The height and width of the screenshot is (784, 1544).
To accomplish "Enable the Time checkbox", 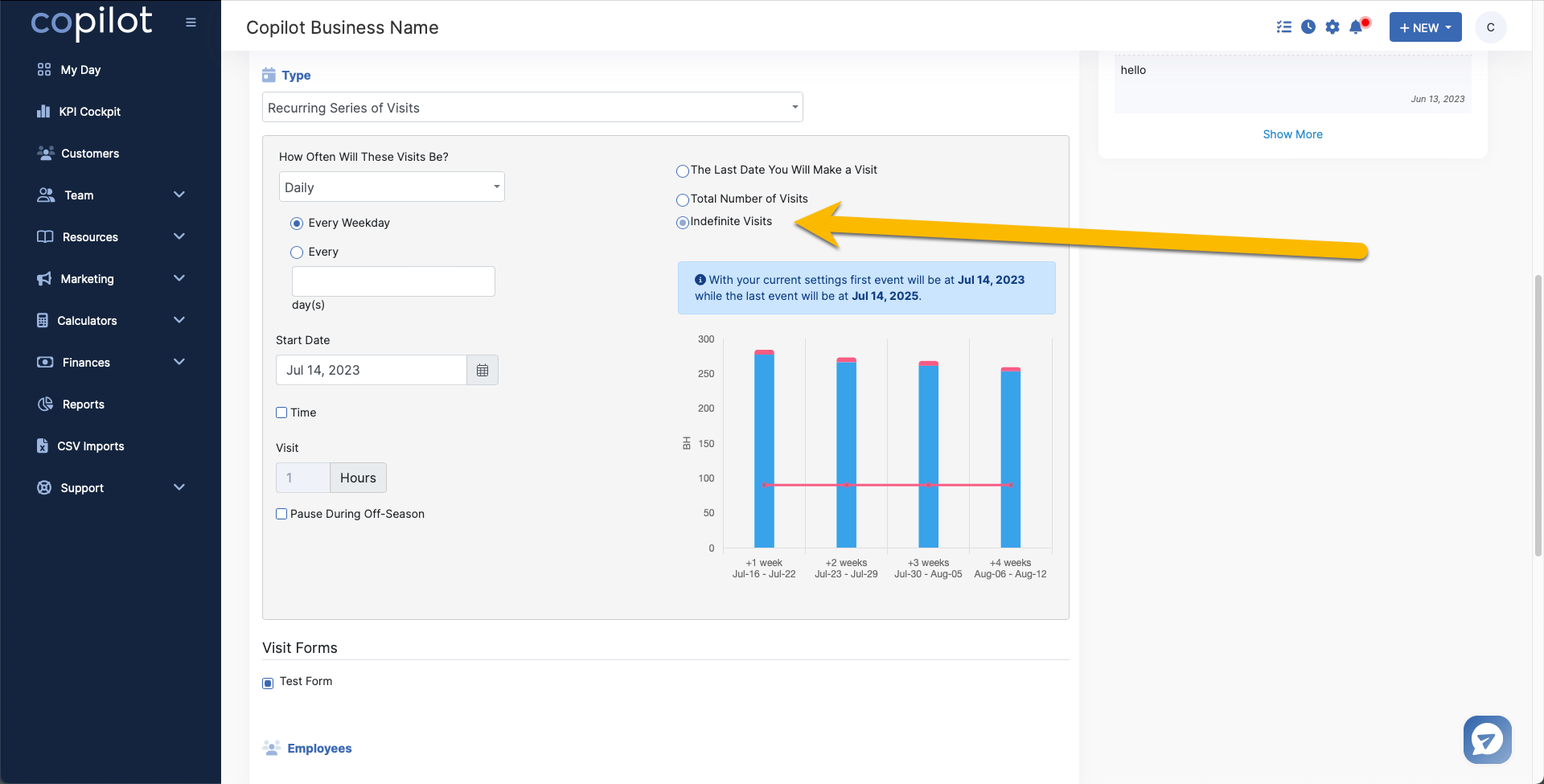I will click(x=281, y=413).
